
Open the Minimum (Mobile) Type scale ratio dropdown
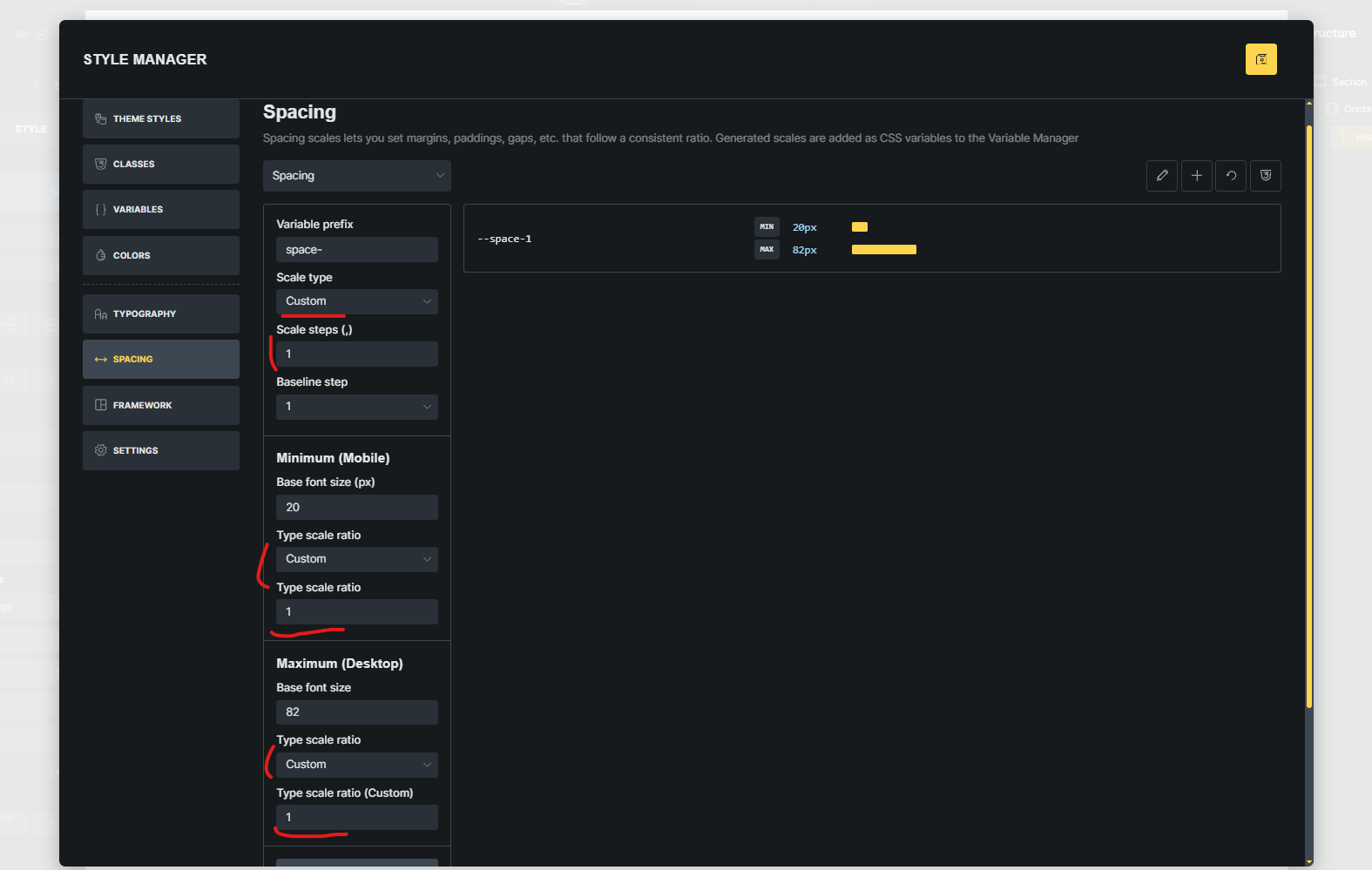(x=356, y=559)
